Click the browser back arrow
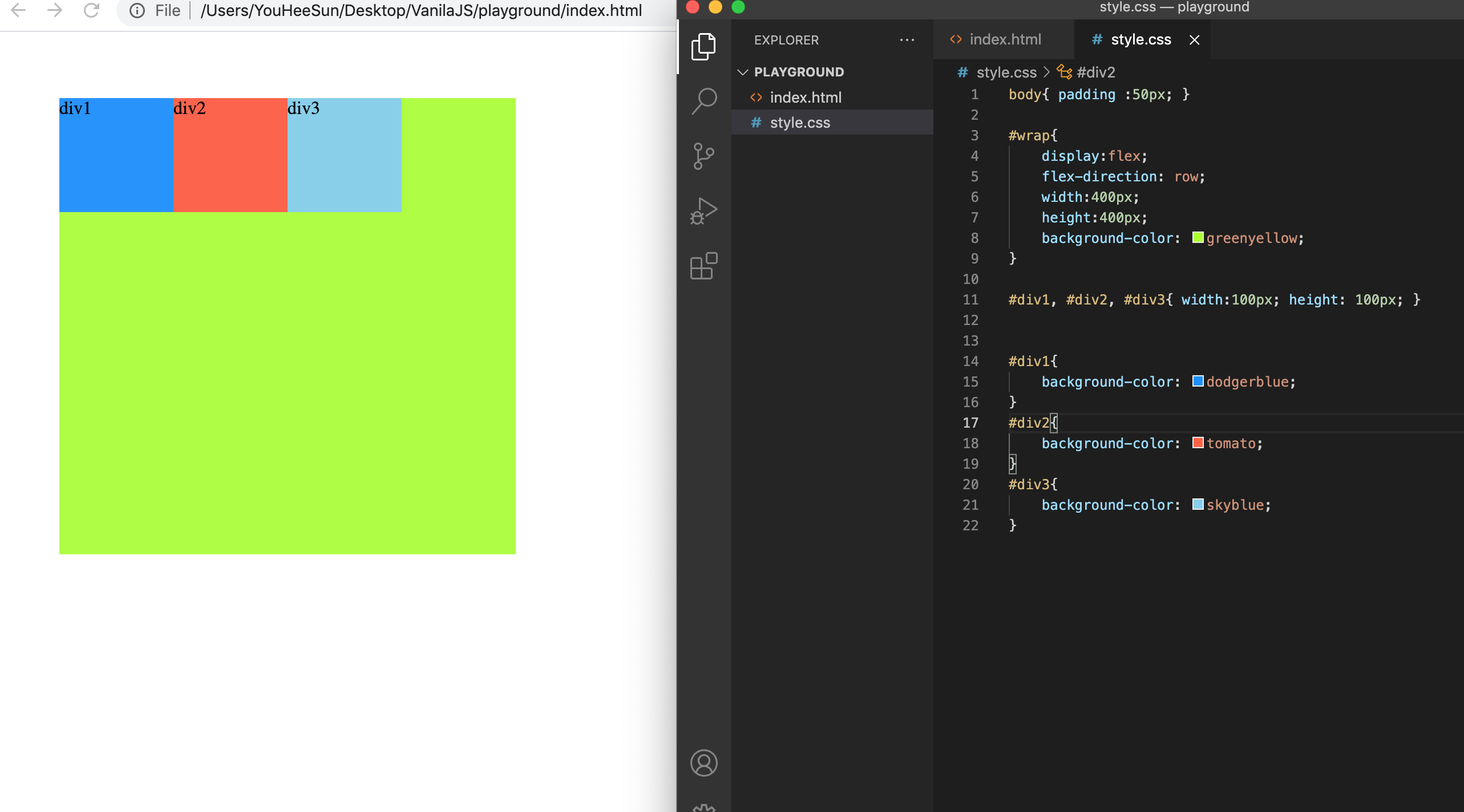Viewport: 1464px width, 812px height. 18,10
